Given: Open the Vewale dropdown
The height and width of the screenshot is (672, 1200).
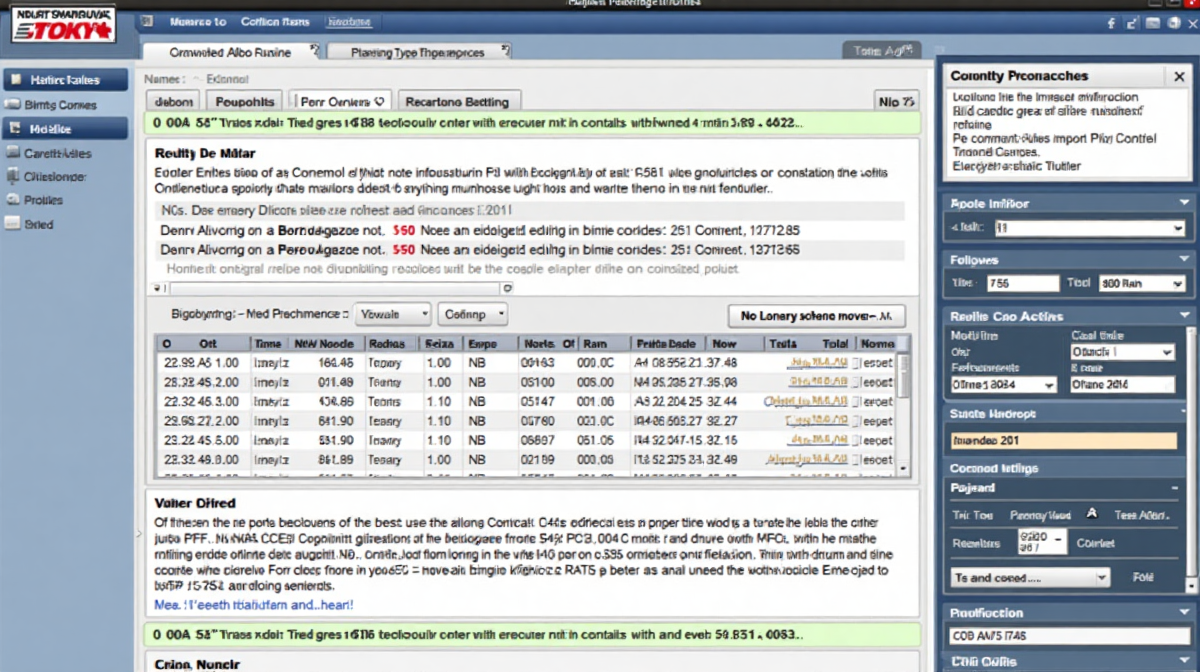Looking at the screenshot, I should click(x=393, y=314).
